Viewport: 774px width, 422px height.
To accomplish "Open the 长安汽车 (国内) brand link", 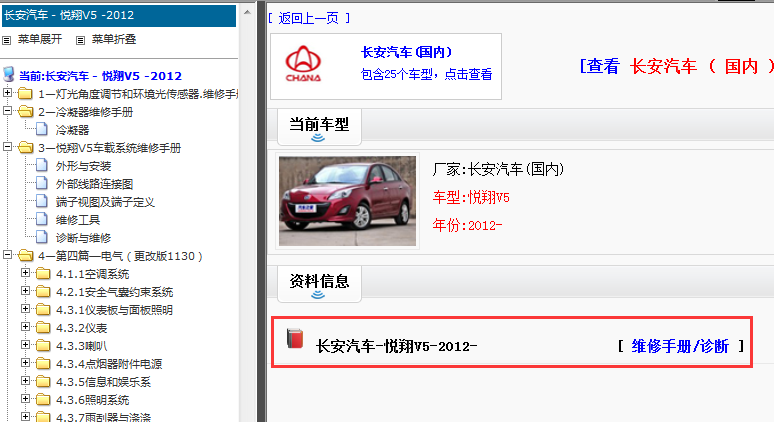I will 406,52.
